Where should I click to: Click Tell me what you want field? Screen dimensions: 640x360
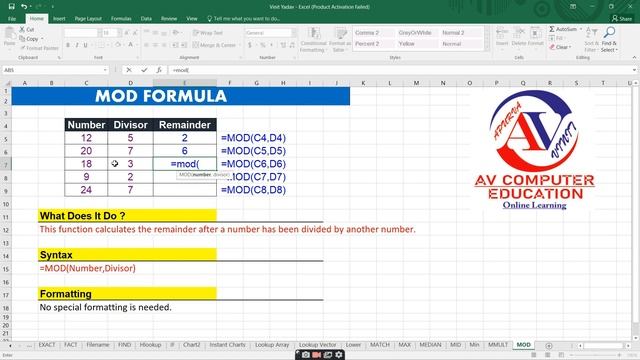244,18
